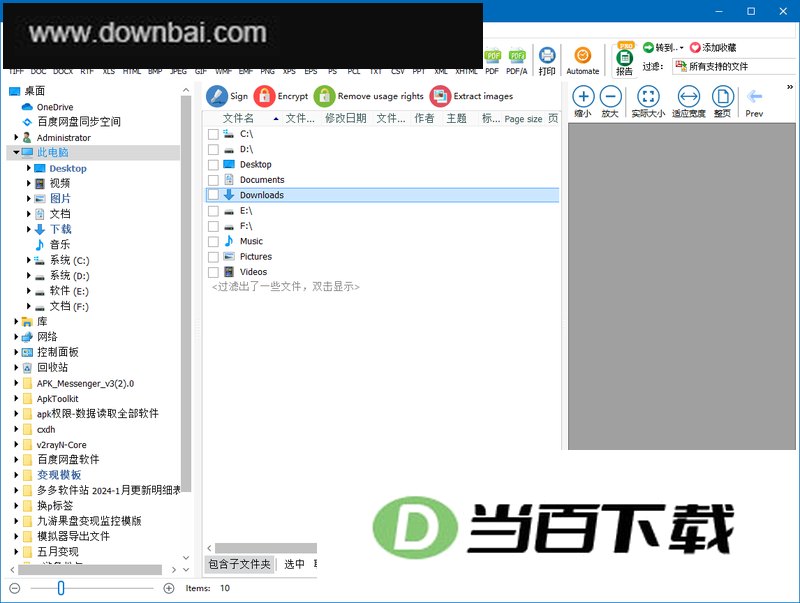Viewport: 800px width, 603px height.
Task: Tick the Desktop row checkbox
Action: 213,165
